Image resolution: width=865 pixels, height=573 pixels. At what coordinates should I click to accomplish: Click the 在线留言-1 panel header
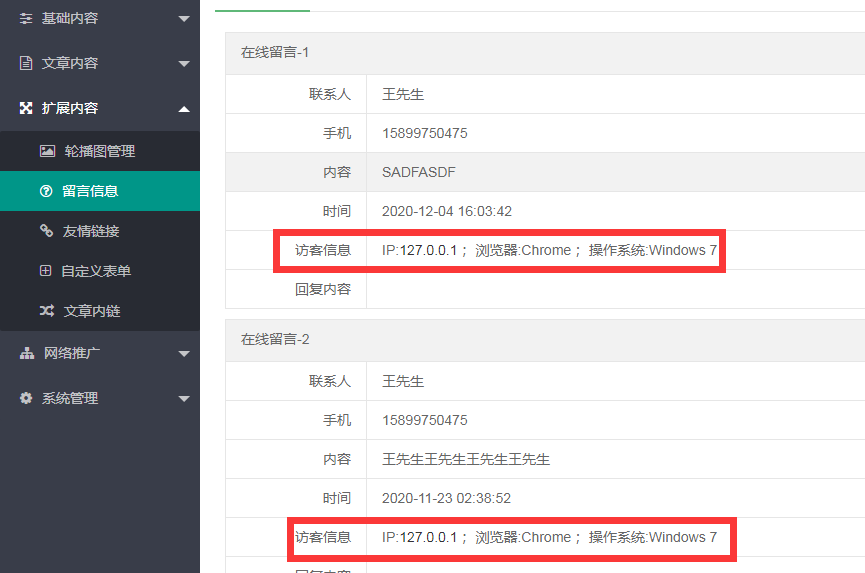tap(275, 53)
